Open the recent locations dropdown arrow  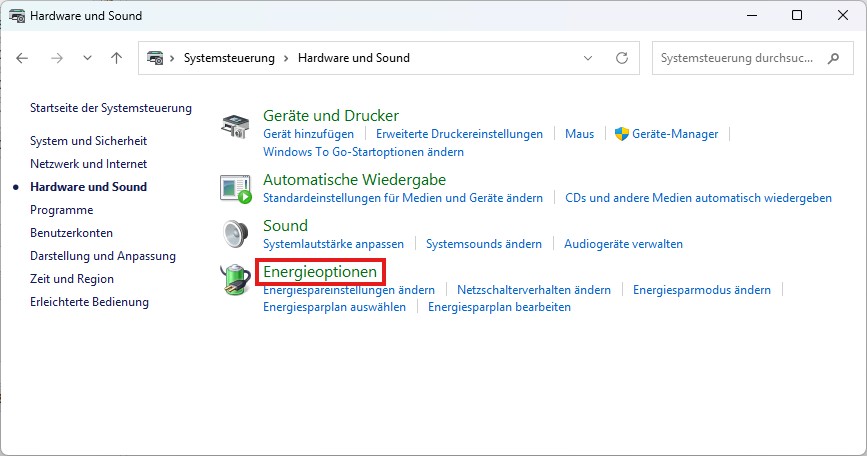(87, 58)
